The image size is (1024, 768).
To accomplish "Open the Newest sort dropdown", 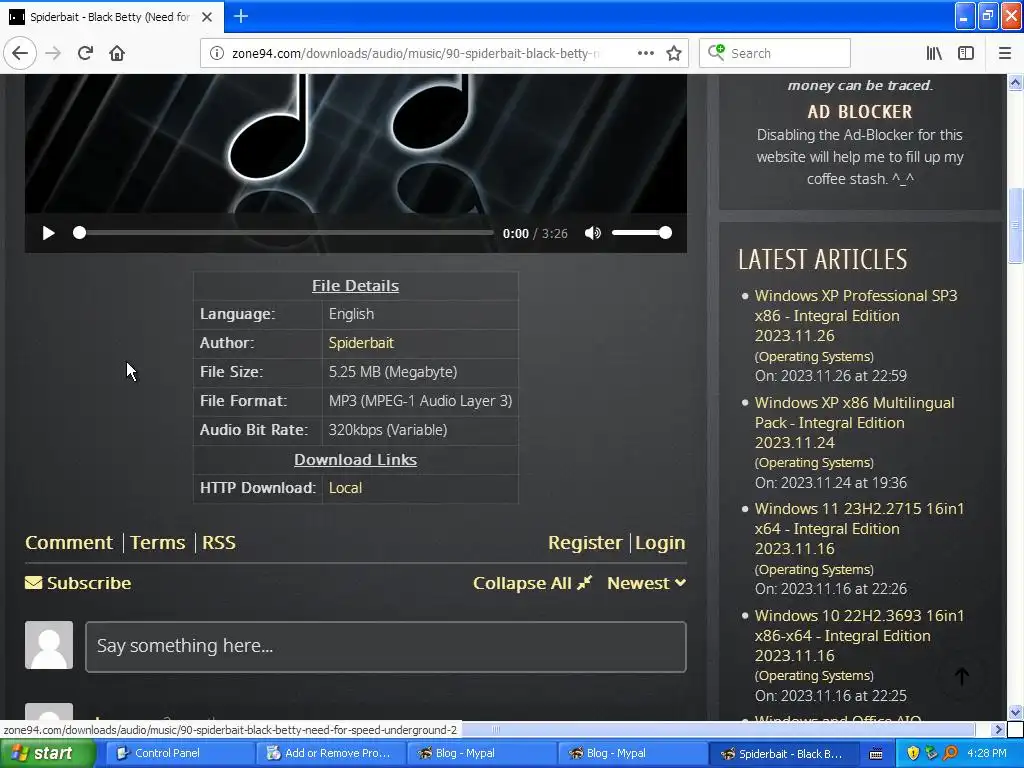I will point(646,583).
